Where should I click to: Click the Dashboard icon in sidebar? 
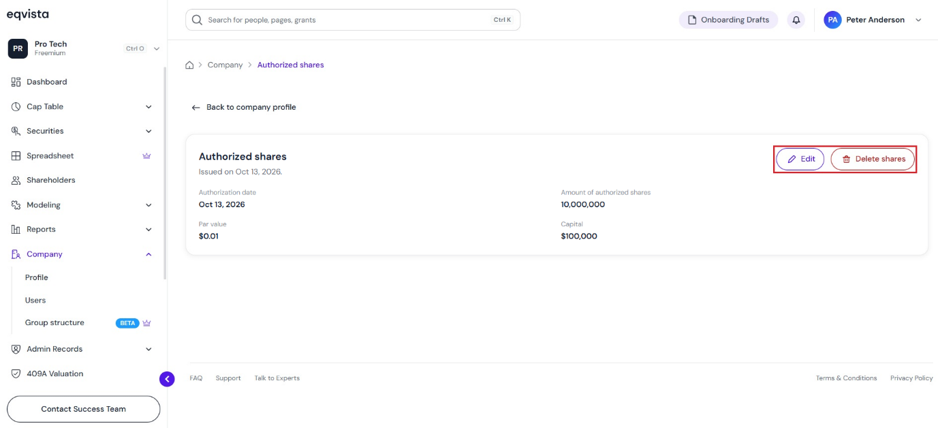pyautogui.click(x=16, y=82)
